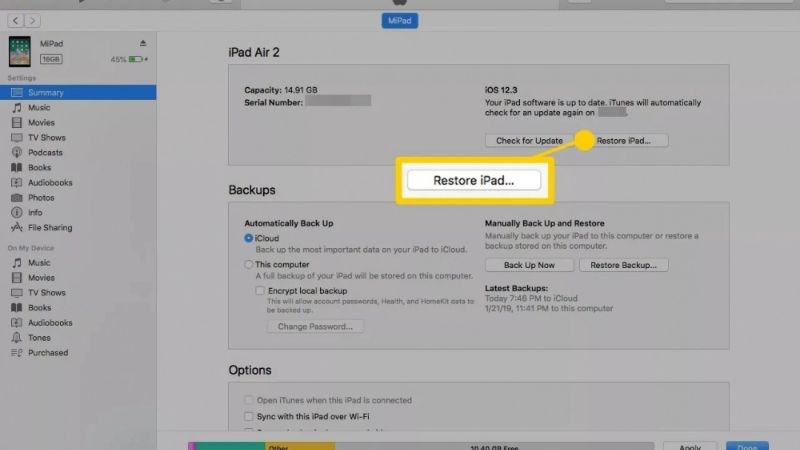The image size is (800, 450).
Task: Select the MiPad device tab button
Action: pos(399,21)
